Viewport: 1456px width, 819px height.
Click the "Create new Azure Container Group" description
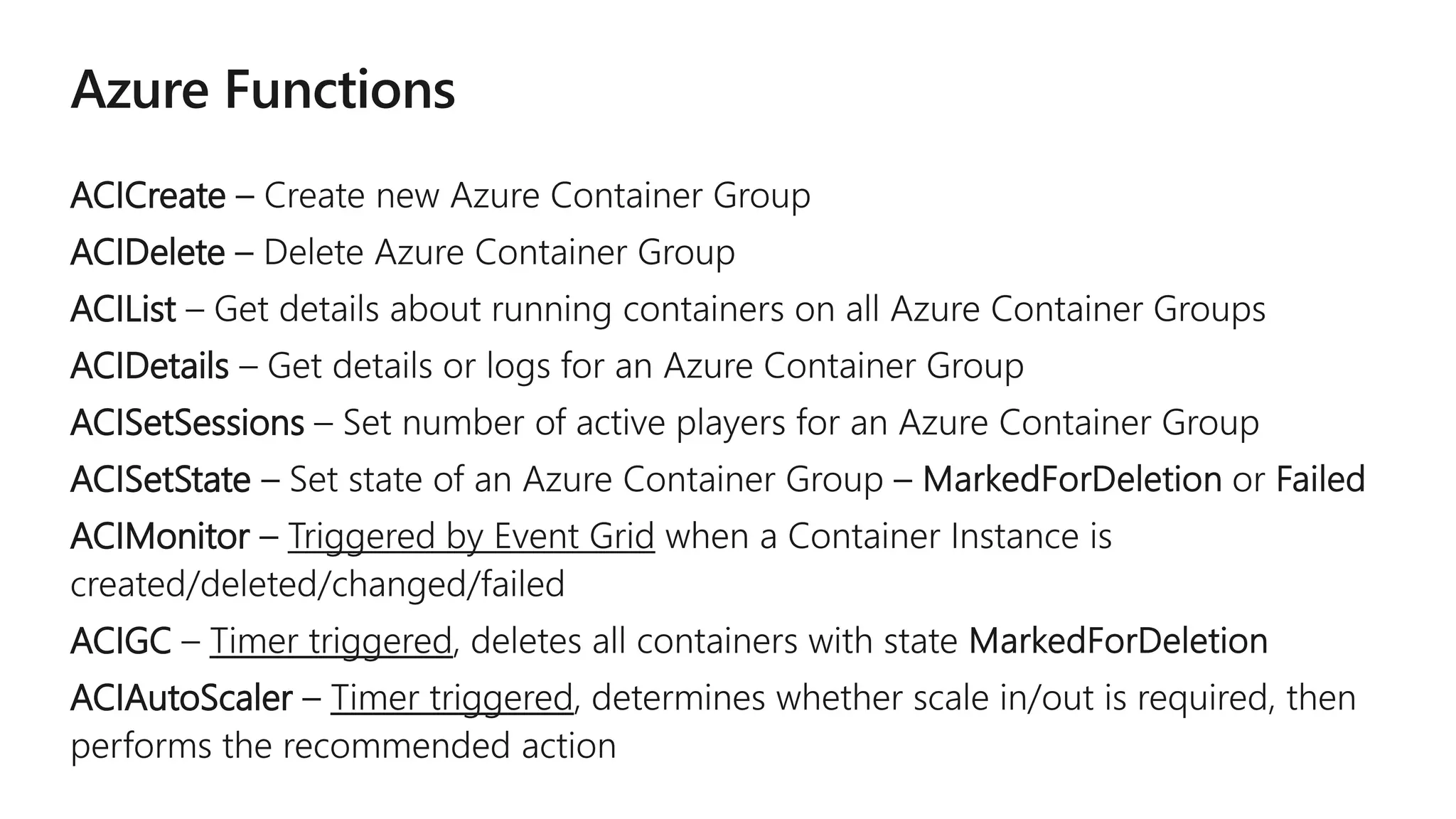(x=537, y=196)
